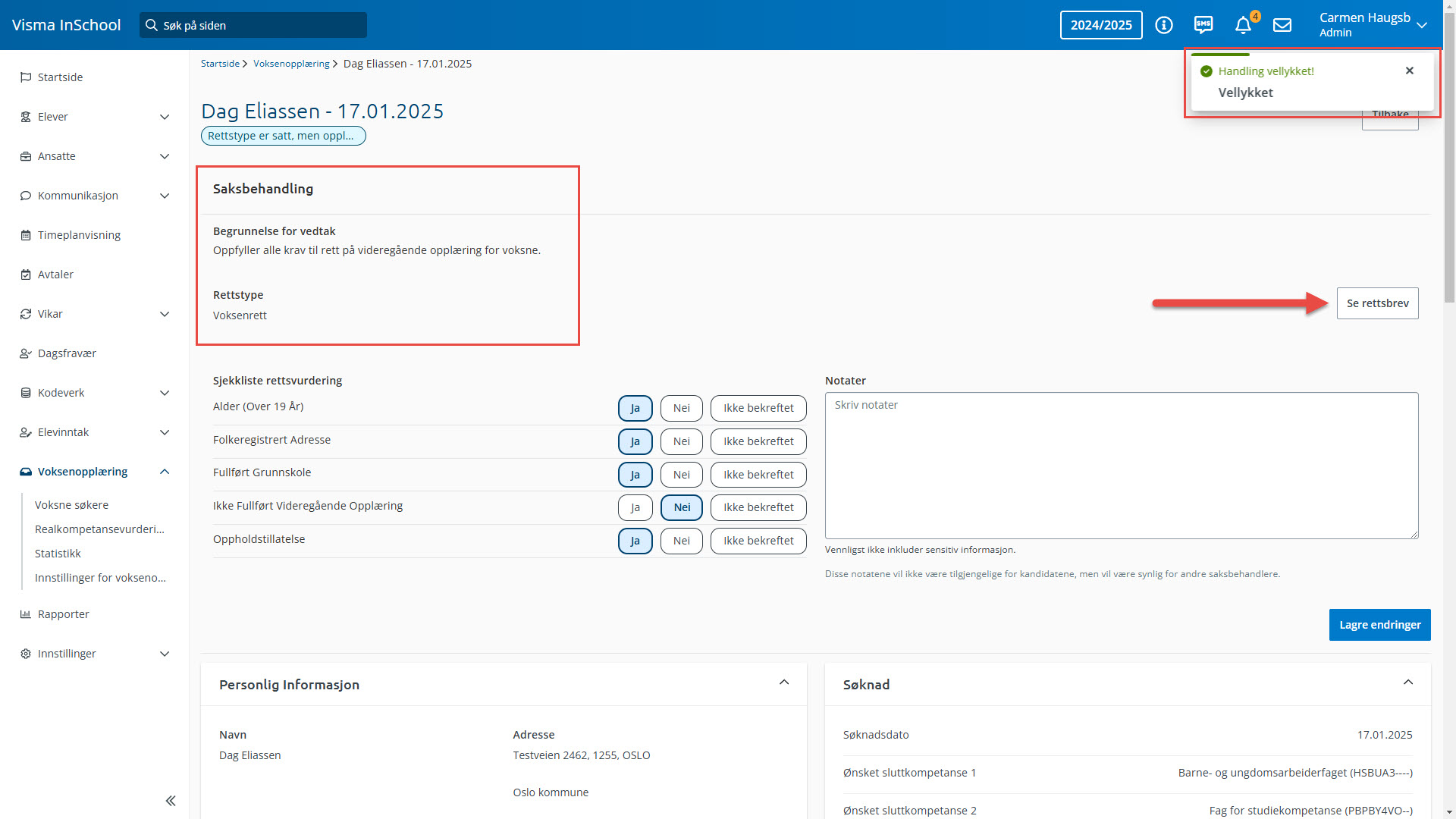
Task: Collapse the Personlig Informasjon panel
Action: (784, 682)
